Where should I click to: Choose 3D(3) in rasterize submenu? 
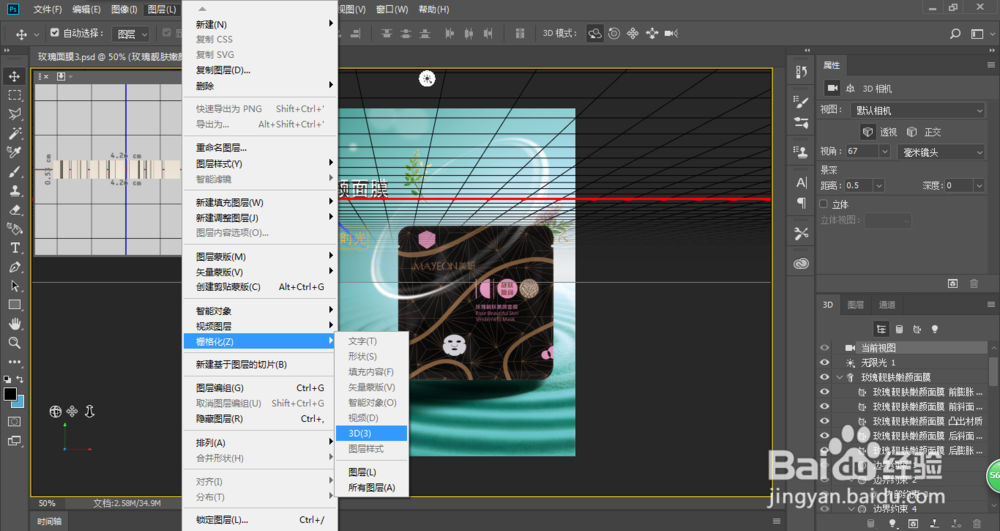[x=371, y=433]
